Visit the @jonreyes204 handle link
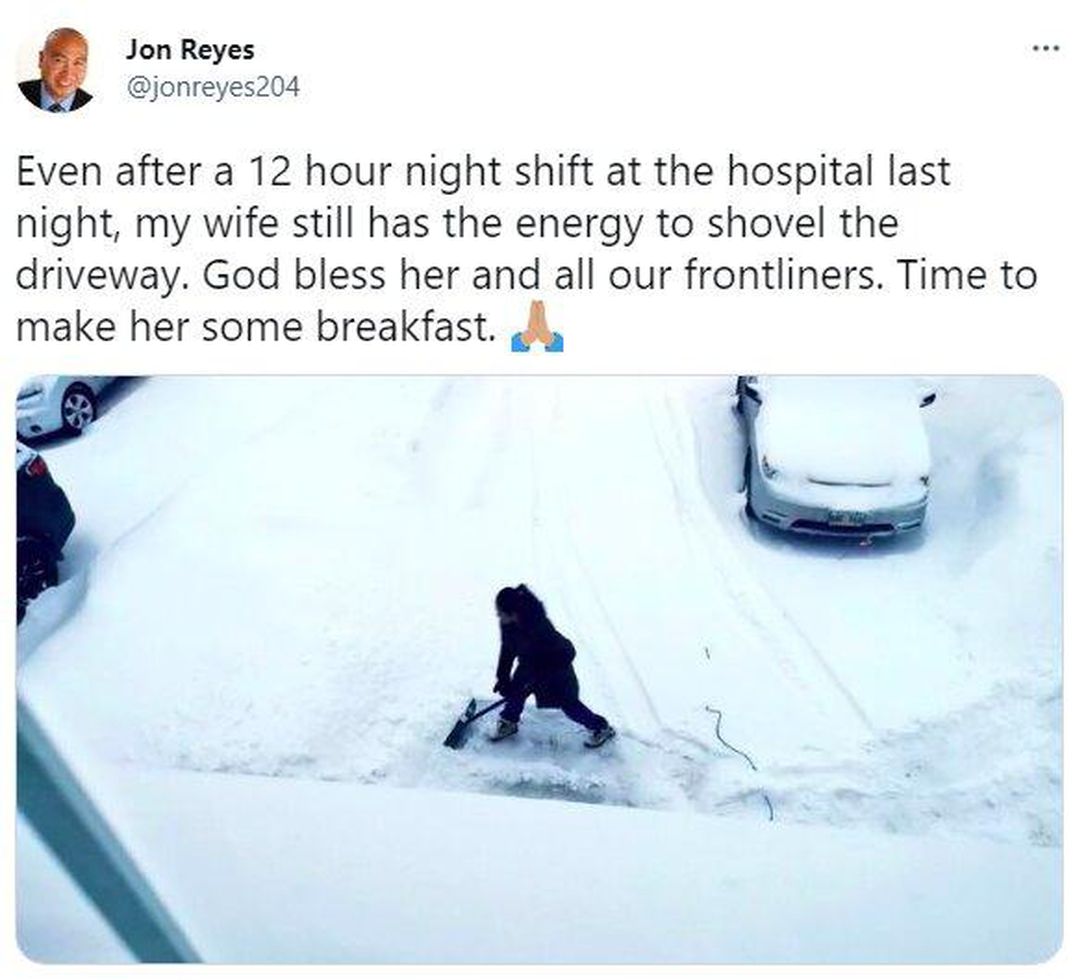The height and width of the screenshot is (980, 1086). coord(213,87)
